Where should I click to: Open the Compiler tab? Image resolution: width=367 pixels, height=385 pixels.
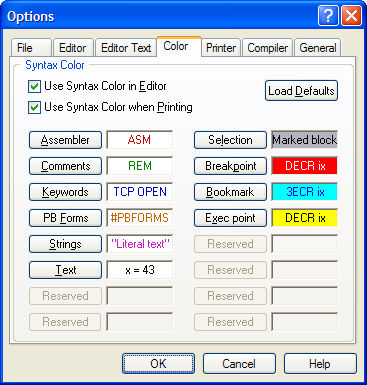267,48
